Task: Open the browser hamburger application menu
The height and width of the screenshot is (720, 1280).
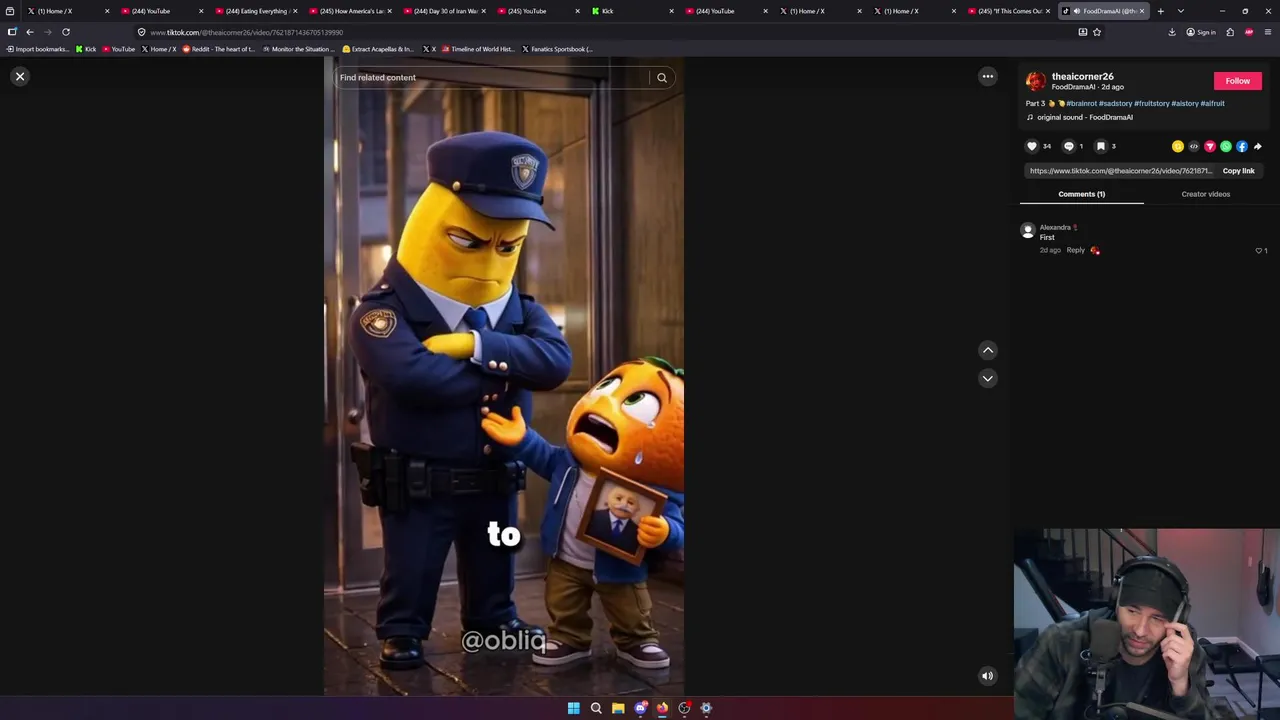Action: 1268,32
